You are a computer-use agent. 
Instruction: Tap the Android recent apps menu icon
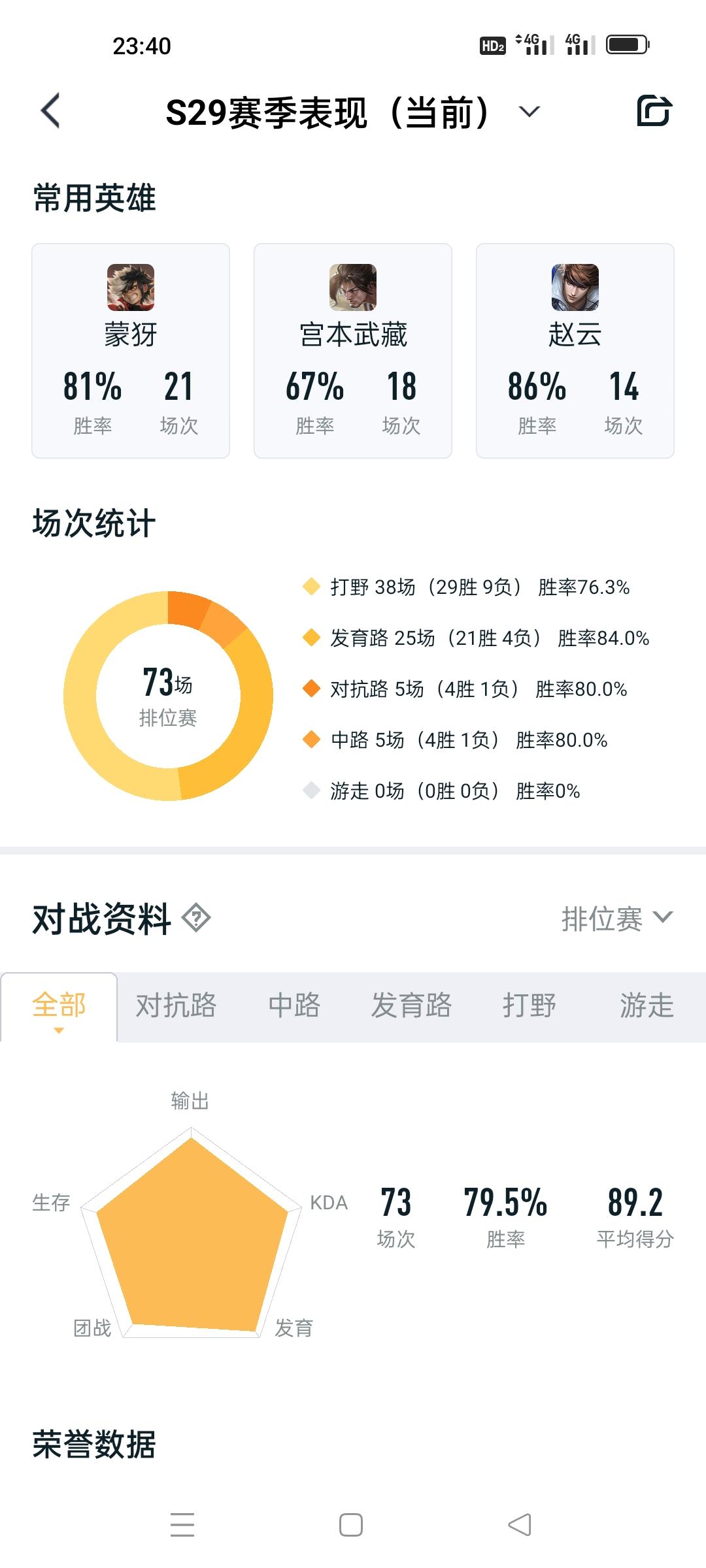(182, 1525)
